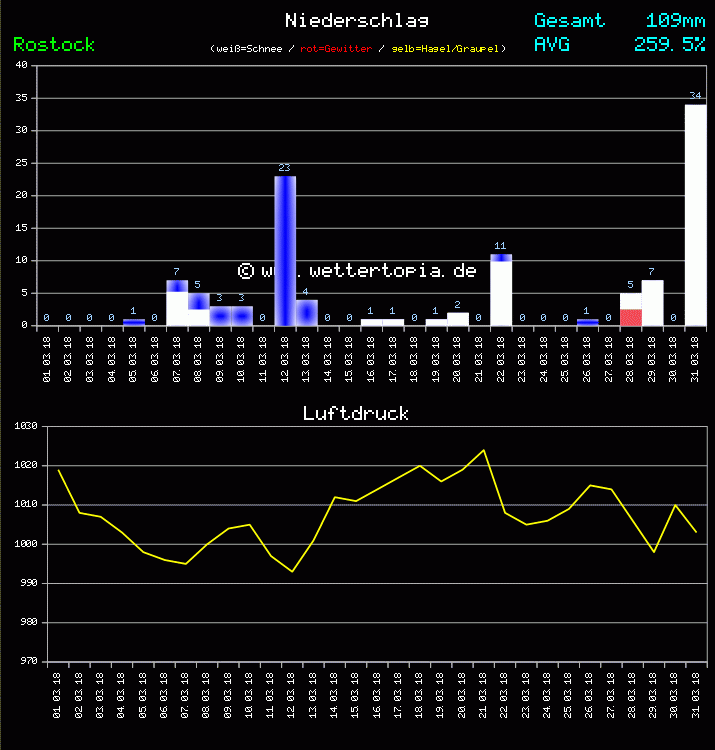This screenshot has height=750, width=715.
Task: Click the white 7 mm bar on 29.03.18
Action: tap(652, 303)
